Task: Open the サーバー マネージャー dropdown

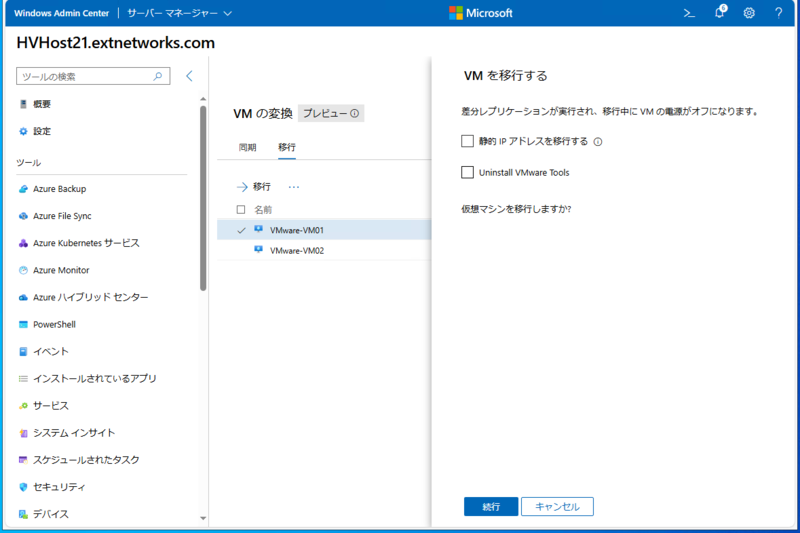Action: tap(180, 13)
